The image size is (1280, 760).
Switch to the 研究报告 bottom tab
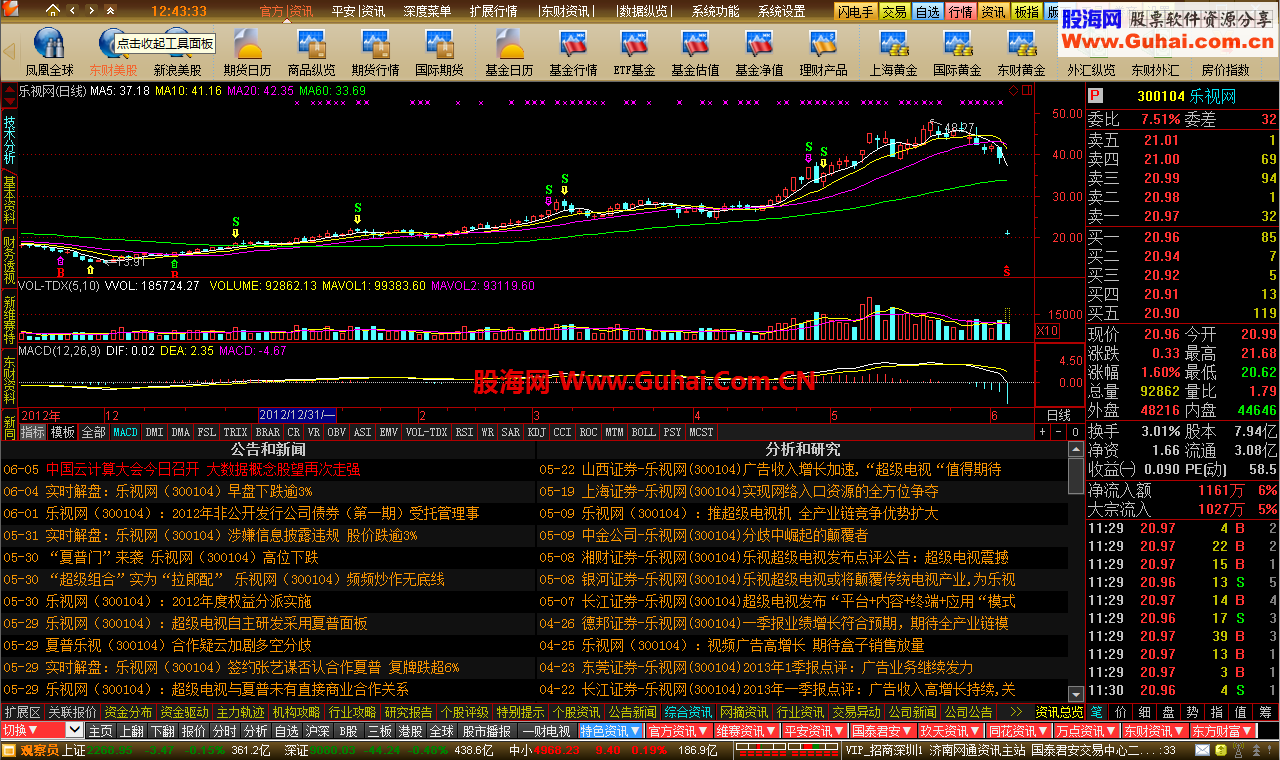(x=408, y=712)
